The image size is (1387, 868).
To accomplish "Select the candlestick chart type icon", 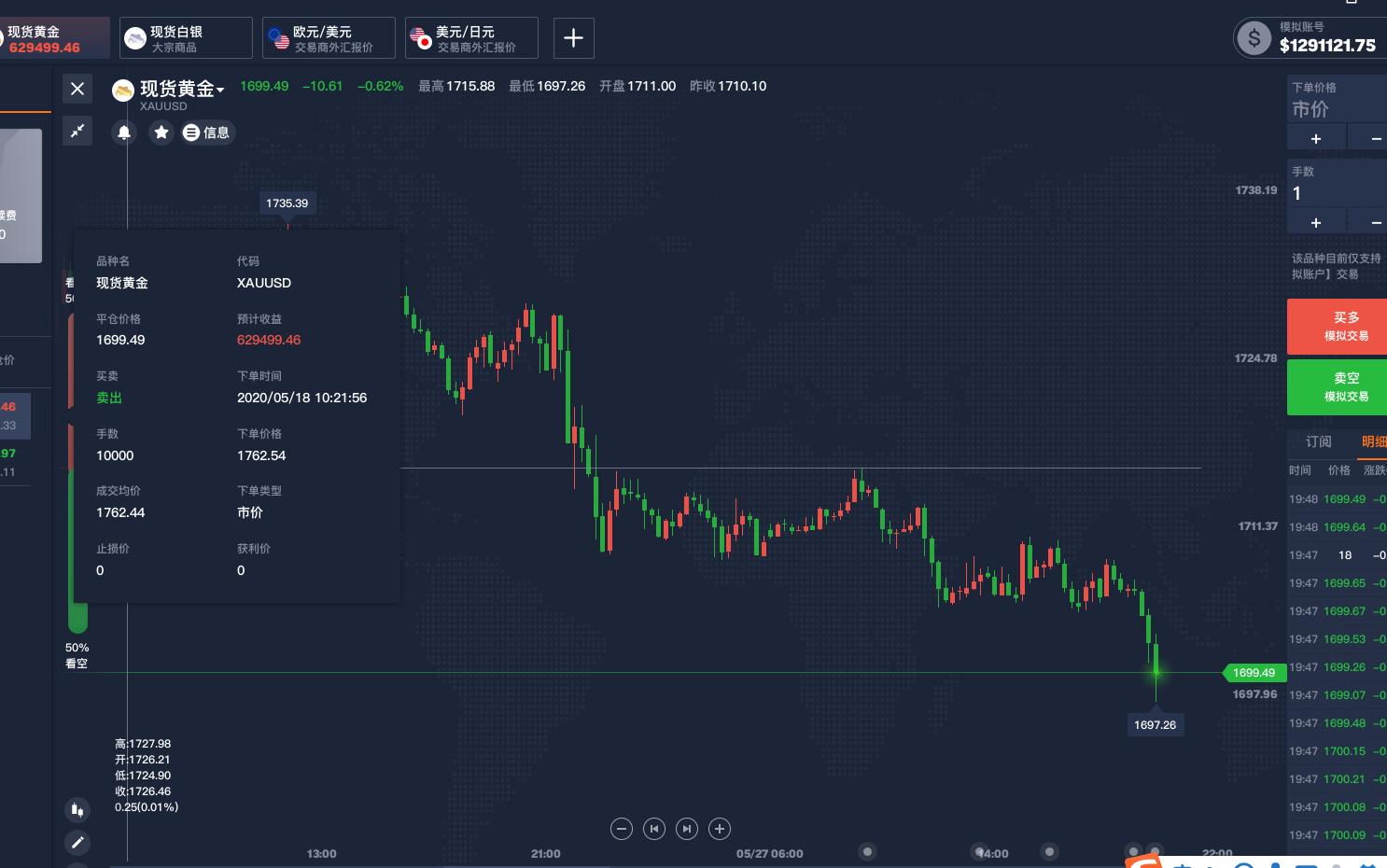I will coord(77,809).
